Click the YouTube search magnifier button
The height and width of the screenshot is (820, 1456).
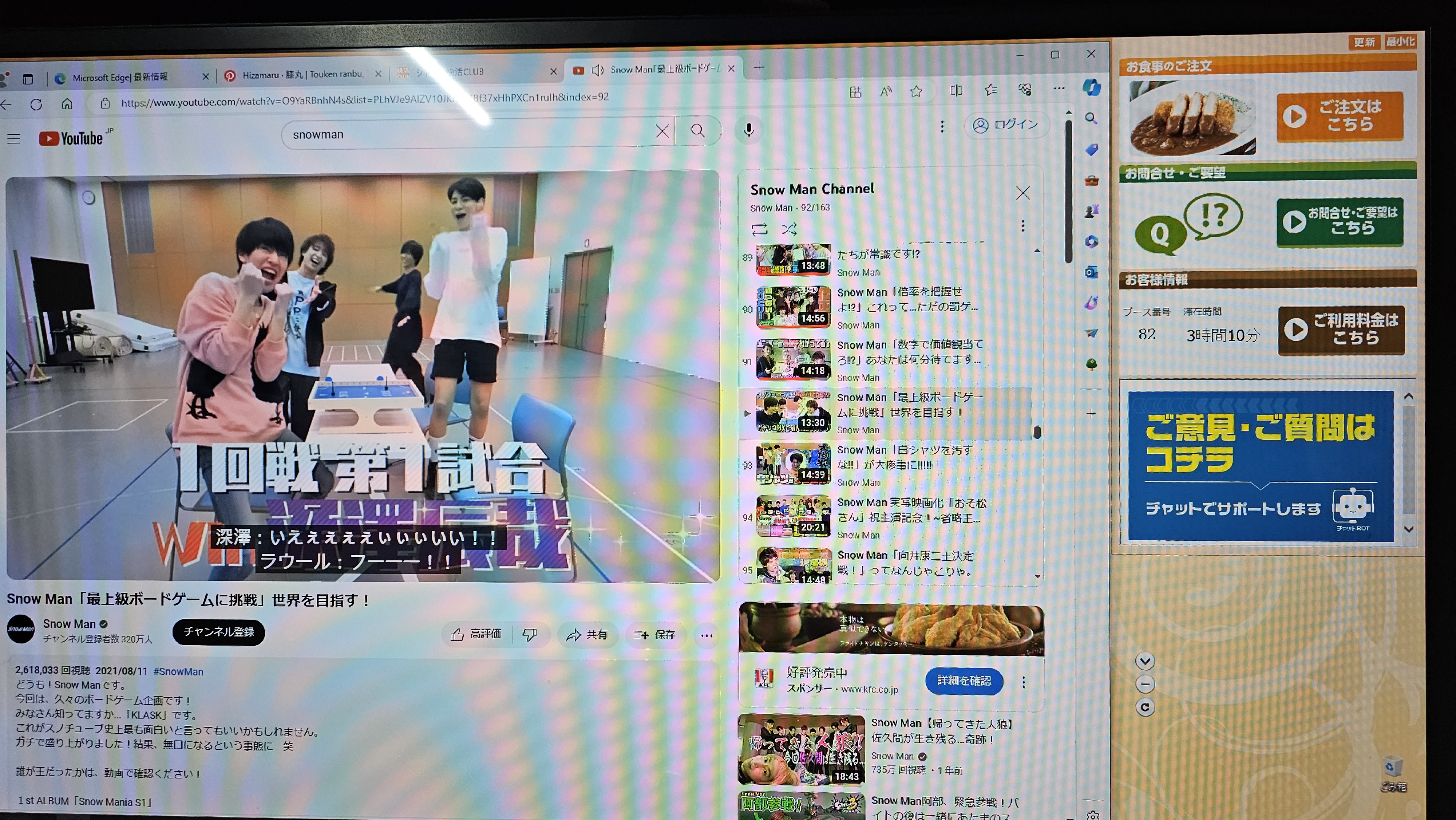pos(698,131)
